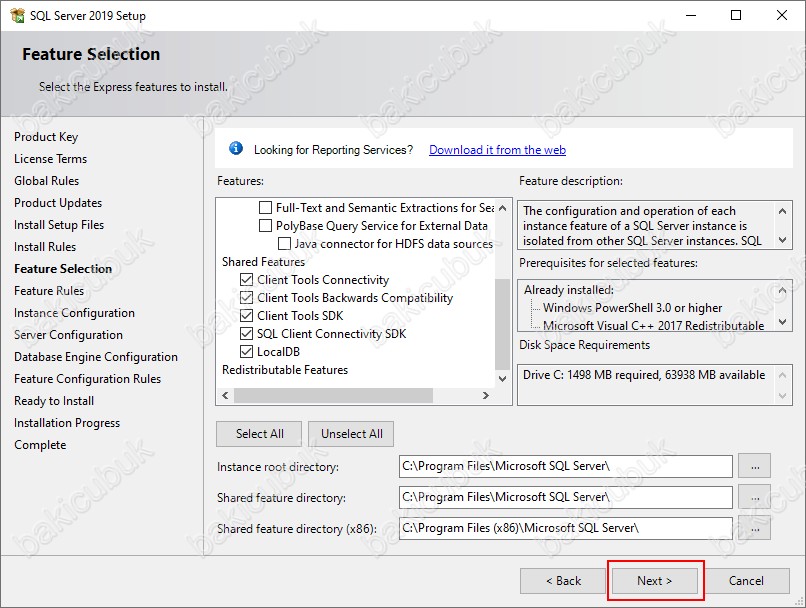Click the License Terms step
This screenshot has height=608, width=806.
point(50,159)
